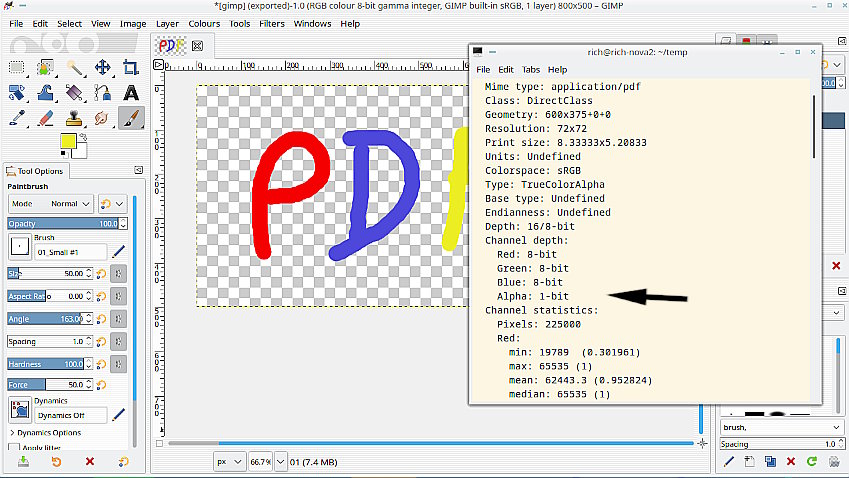
Task: Open the paint Mode Normal dropdown
Action: click(x=65, y=203)
